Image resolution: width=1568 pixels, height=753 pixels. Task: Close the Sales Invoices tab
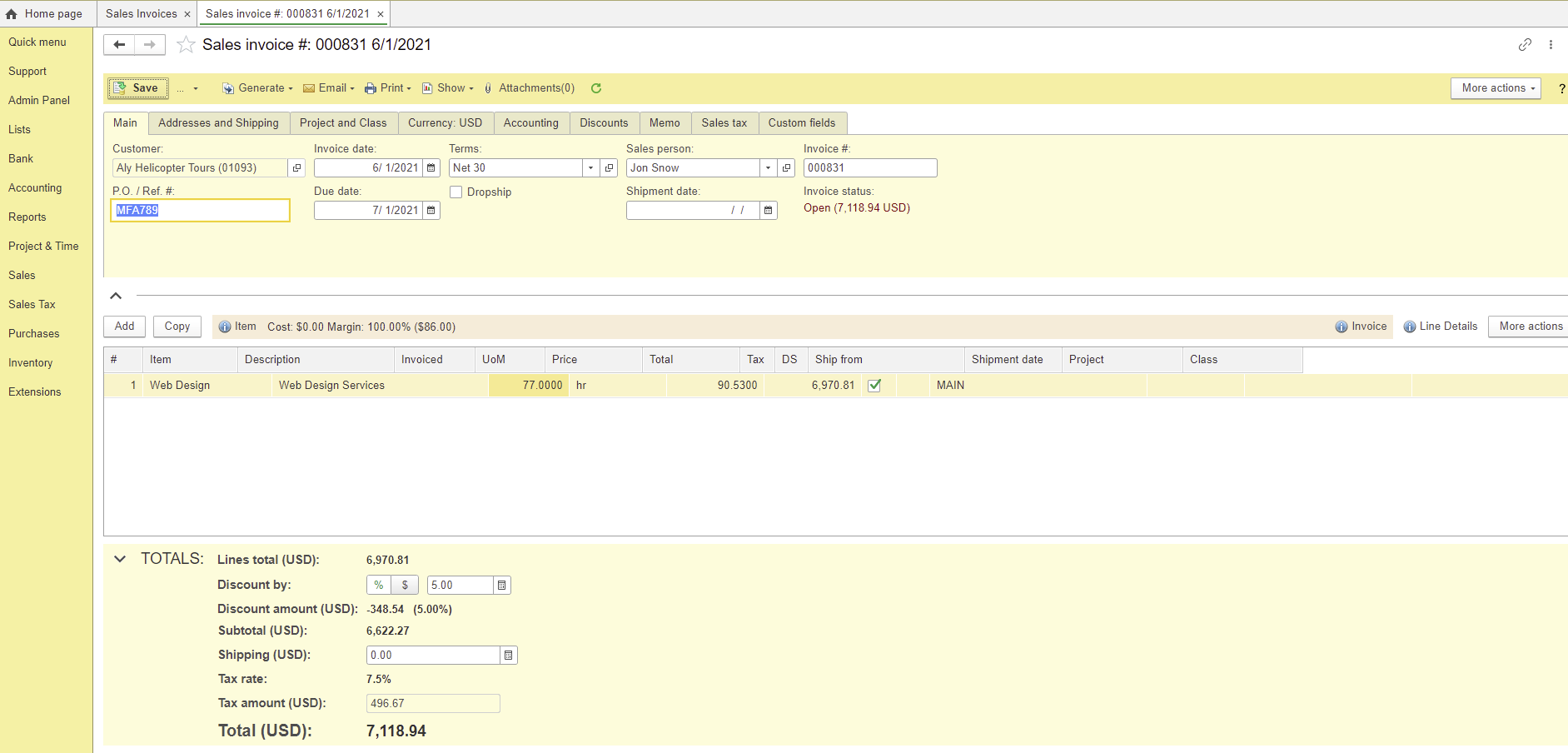pyautogui.click(x=187, y=14)
